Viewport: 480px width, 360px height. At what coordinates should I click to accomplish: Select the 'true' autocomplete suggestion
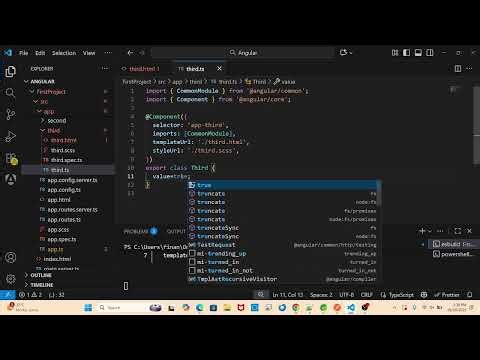tap(283, 185)
